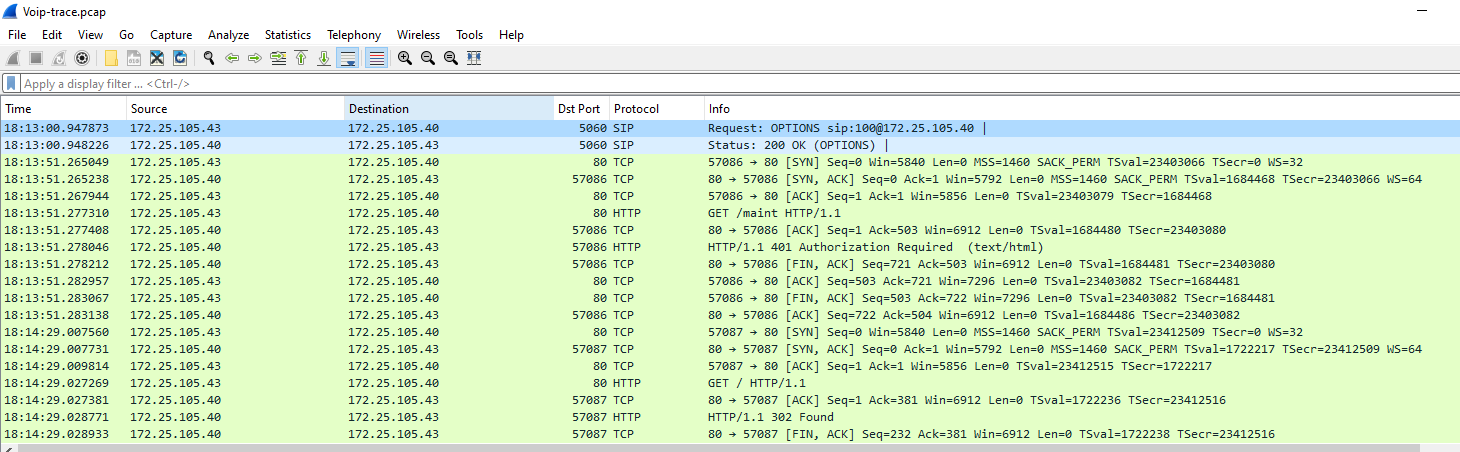The height and width of the screenshot is (452, 1460).
Task: Zoom in on packet text
Action: [405, 58]
